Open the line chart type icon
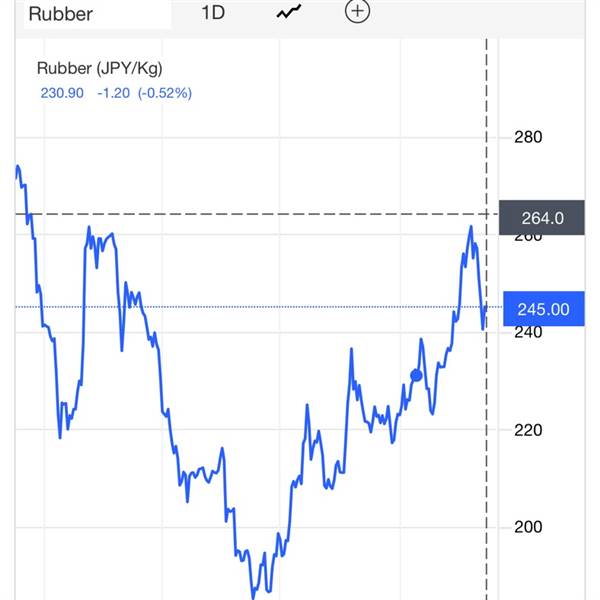600x600 pixels. pos(289,12)
